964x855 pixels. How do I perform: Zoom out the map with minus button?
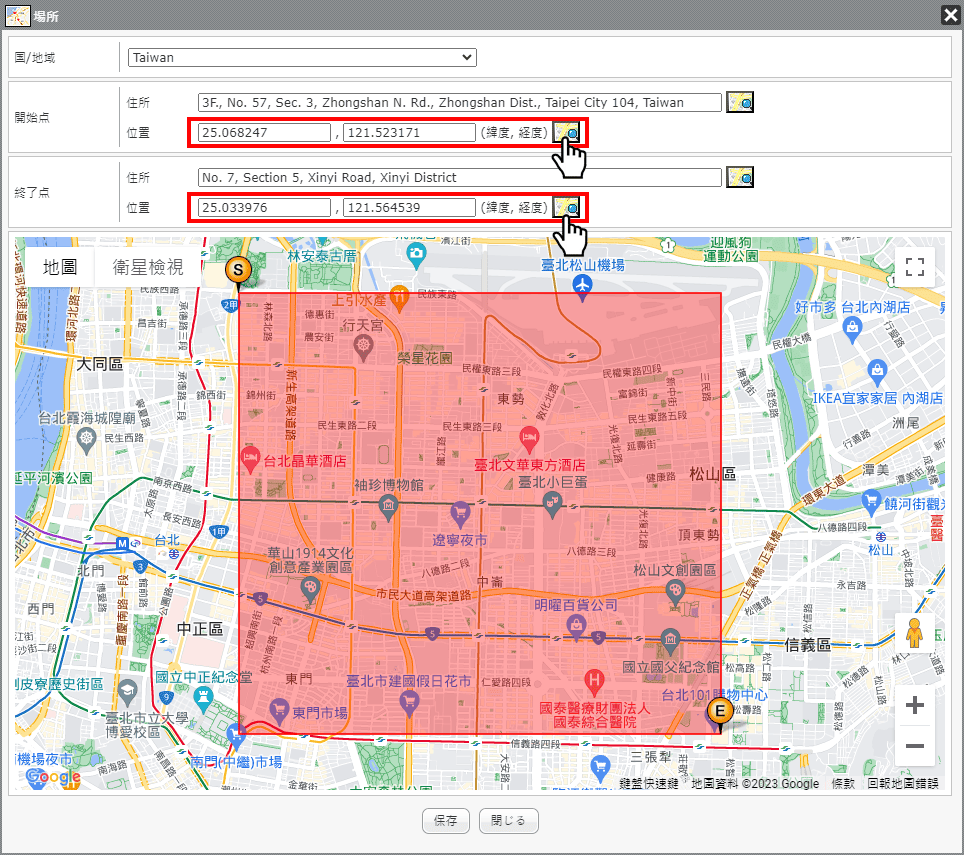[915, 746]
